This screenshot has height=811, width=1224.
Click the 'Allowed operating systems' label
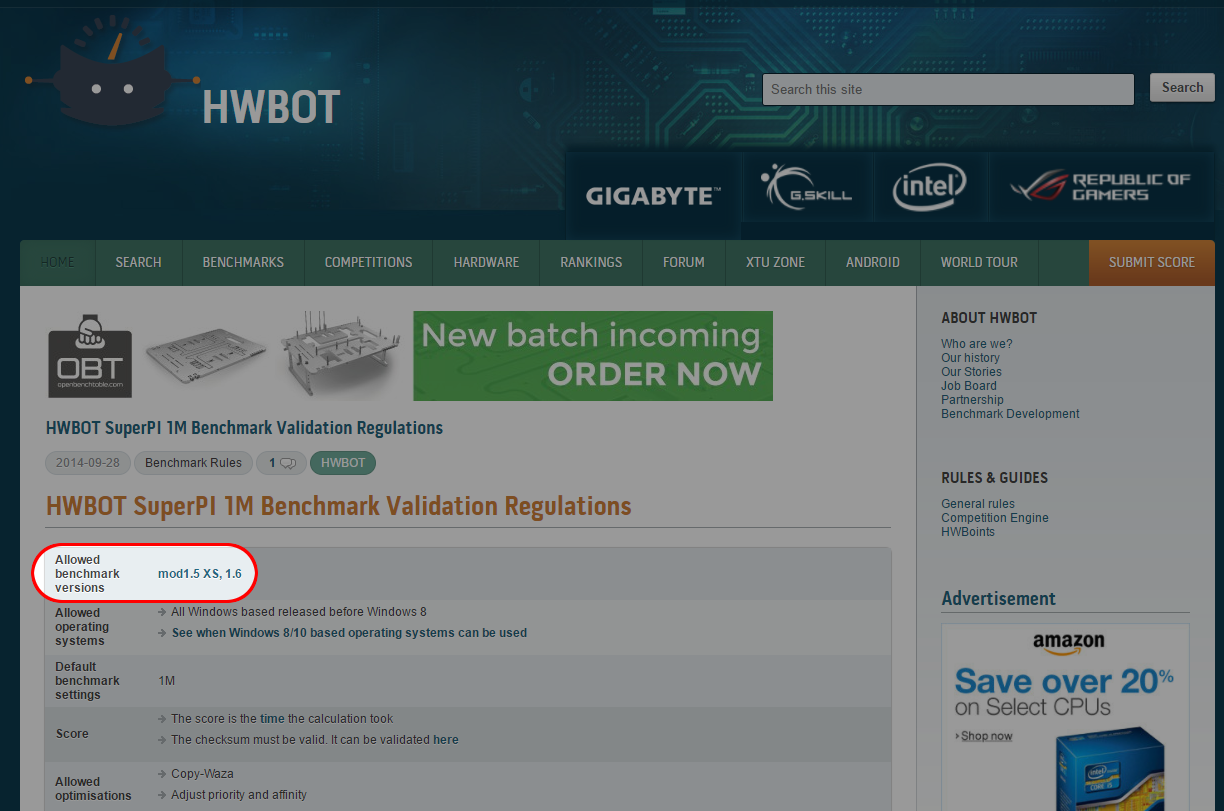click(82, 627)
